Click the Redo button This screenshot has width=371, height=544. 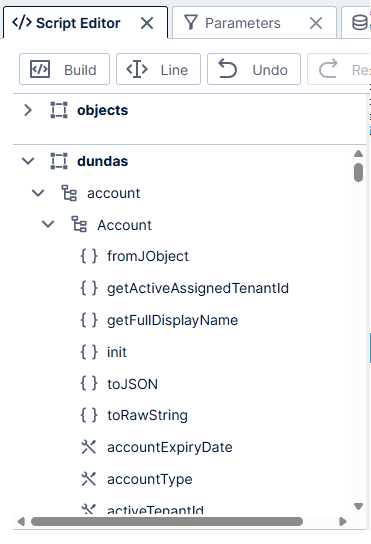click(339, 69)
